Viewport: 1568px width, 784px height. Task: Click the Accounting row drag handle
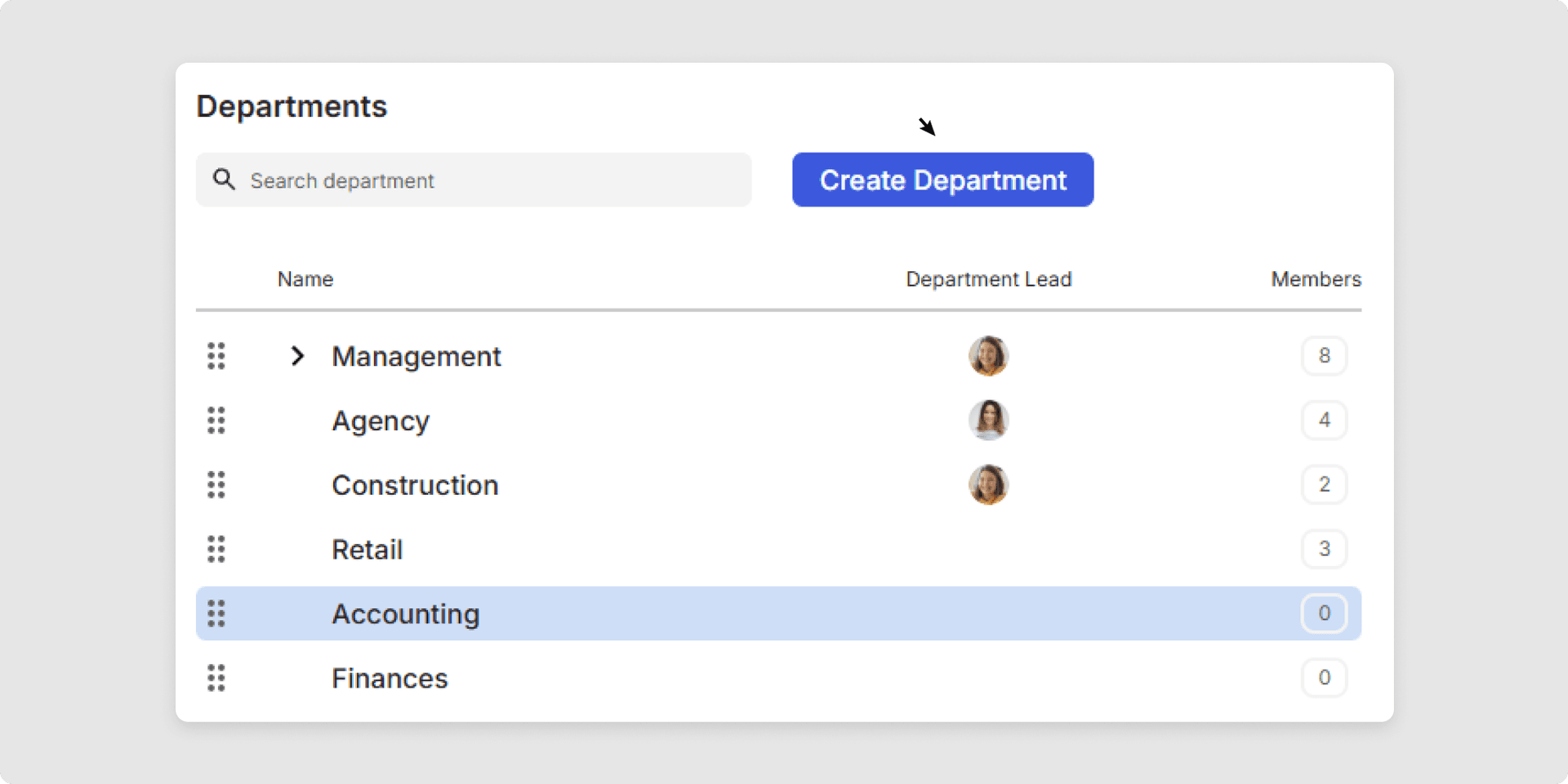(x=216, y=614)
